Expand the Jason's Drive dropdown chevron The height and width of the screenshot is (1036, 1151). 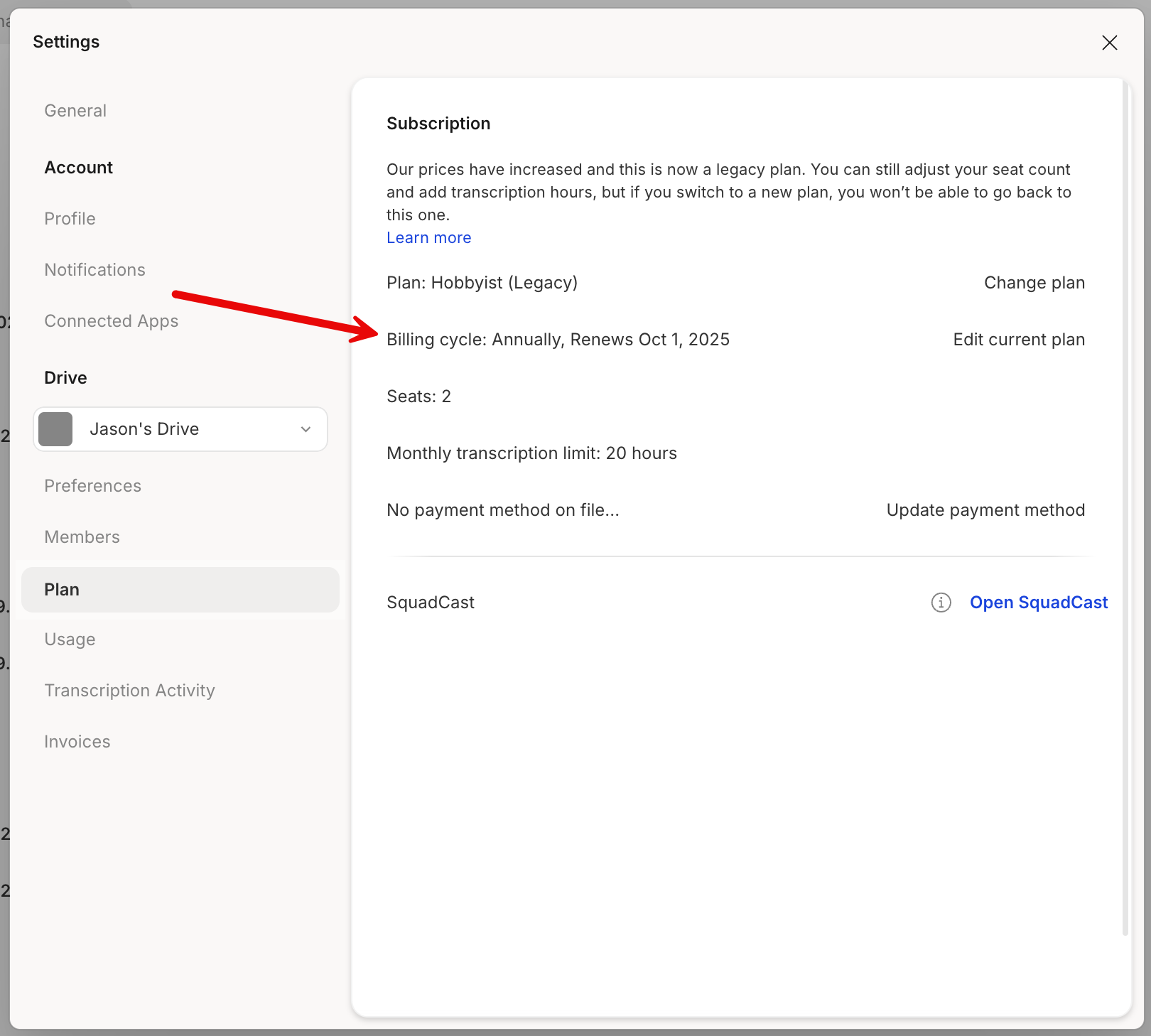click(306, 429)
